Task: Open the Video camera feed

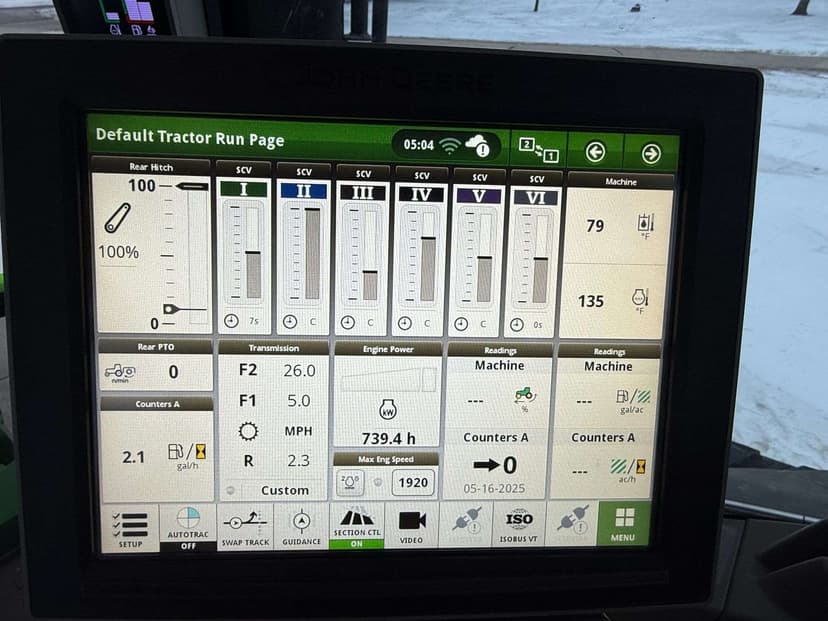Action: pos(412,525)
